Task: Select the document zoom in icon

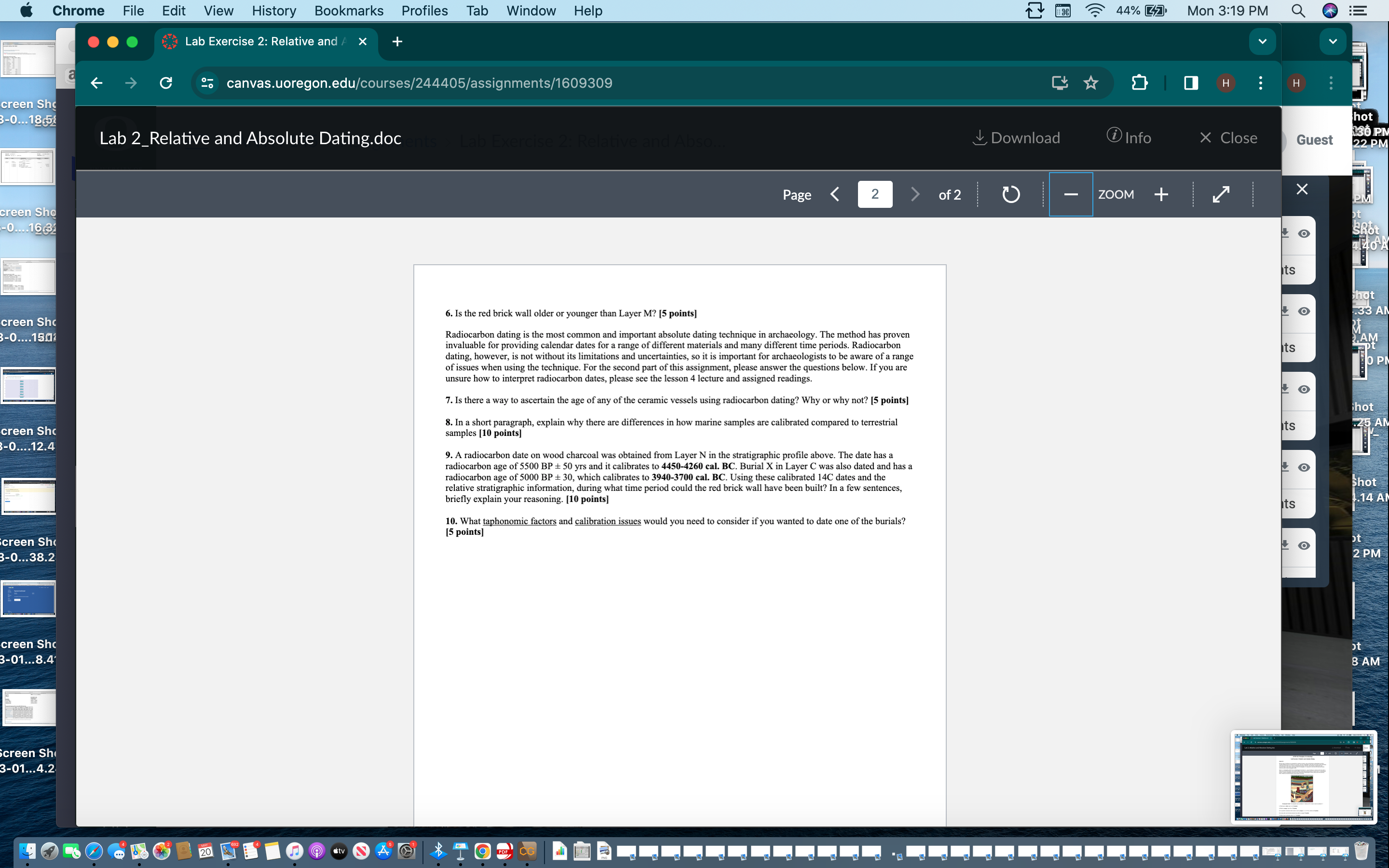Action: (1160, 194)
